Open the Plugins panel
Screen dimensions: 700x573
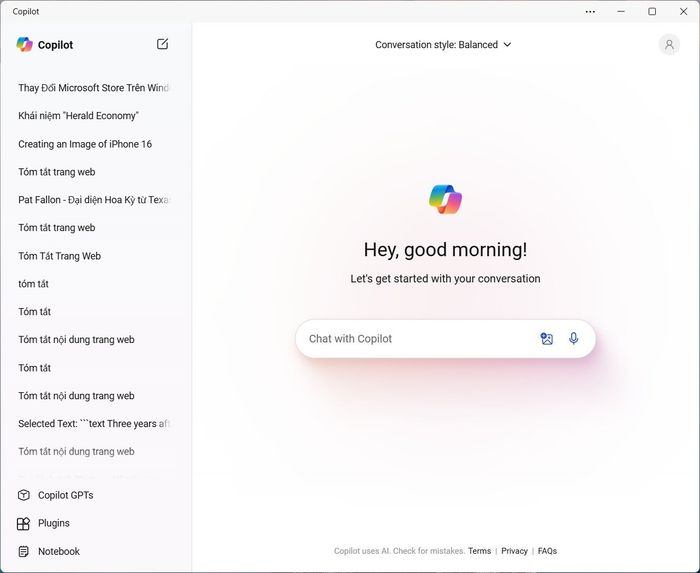click(43, 523)
